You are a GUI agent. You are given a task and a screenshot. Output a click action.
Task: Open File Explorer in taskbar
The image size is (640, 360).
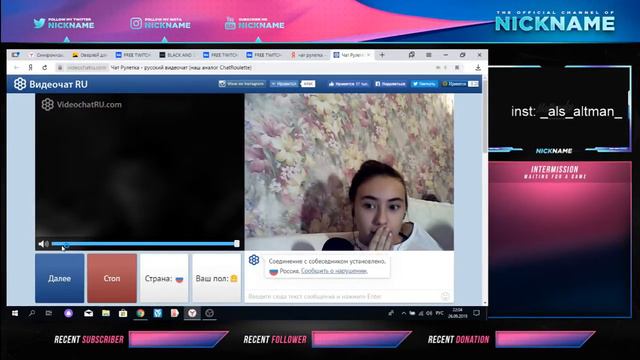click(106, 313)
